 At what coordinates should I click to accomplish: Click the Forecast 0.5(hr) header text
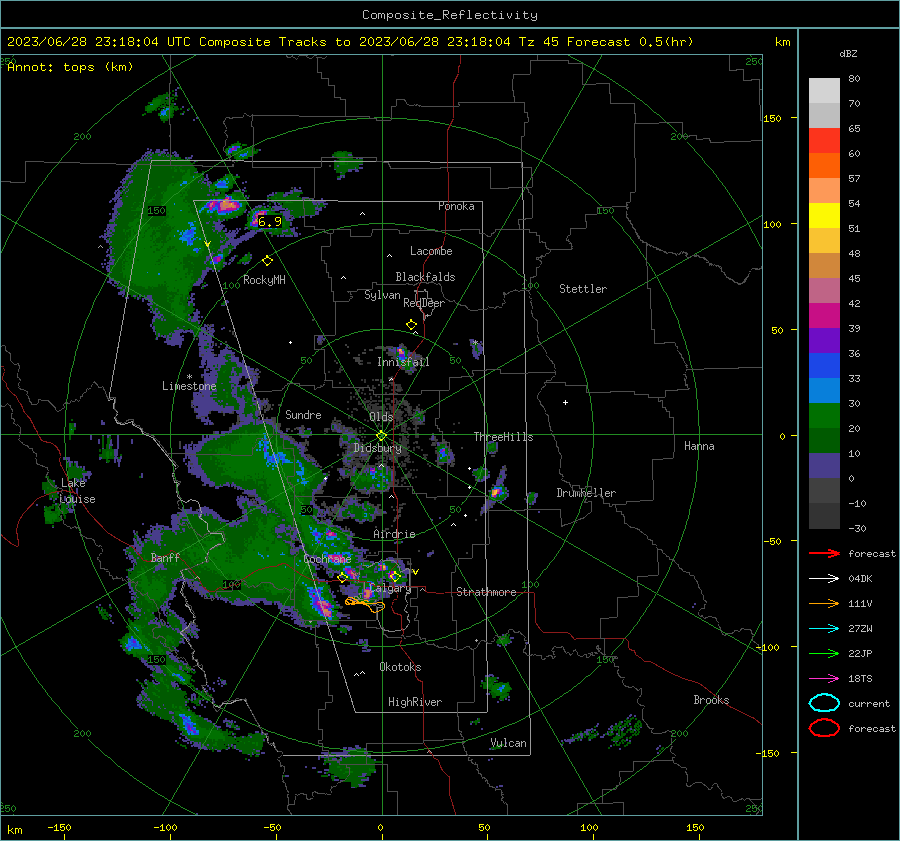click(x=630, y=42)
